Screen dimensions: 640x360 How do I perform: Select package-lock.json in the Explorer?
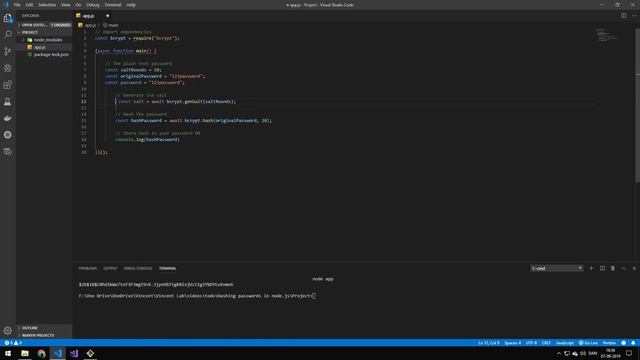[44, 54]
